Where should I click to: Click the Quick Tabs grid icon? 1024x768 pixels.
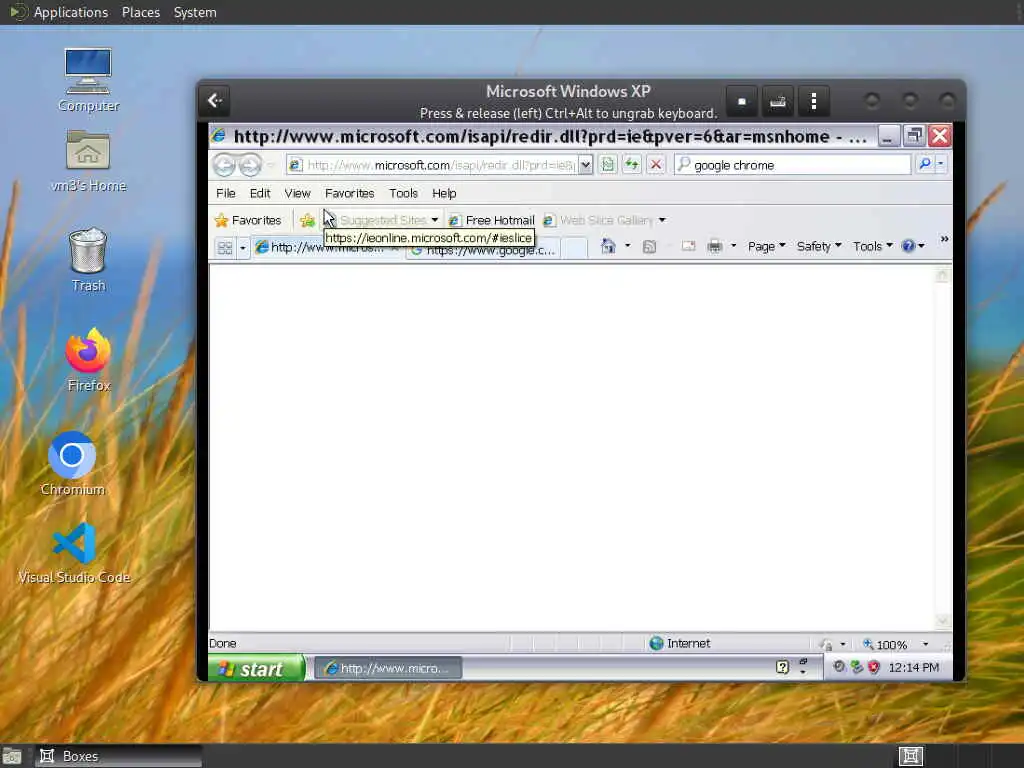[225, 248]
